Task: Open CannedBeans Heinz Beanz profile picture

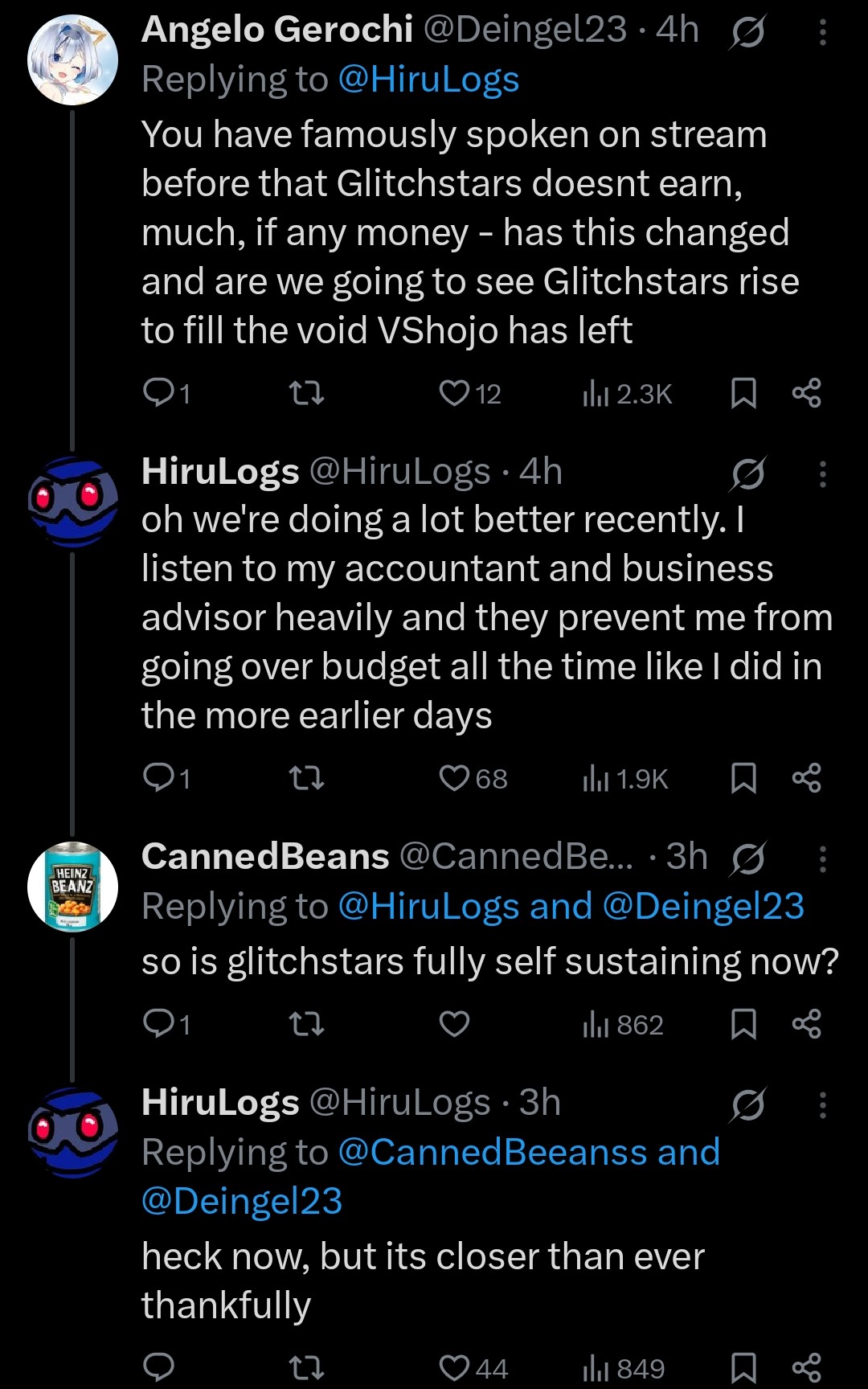Action: [x=72, y=887]
